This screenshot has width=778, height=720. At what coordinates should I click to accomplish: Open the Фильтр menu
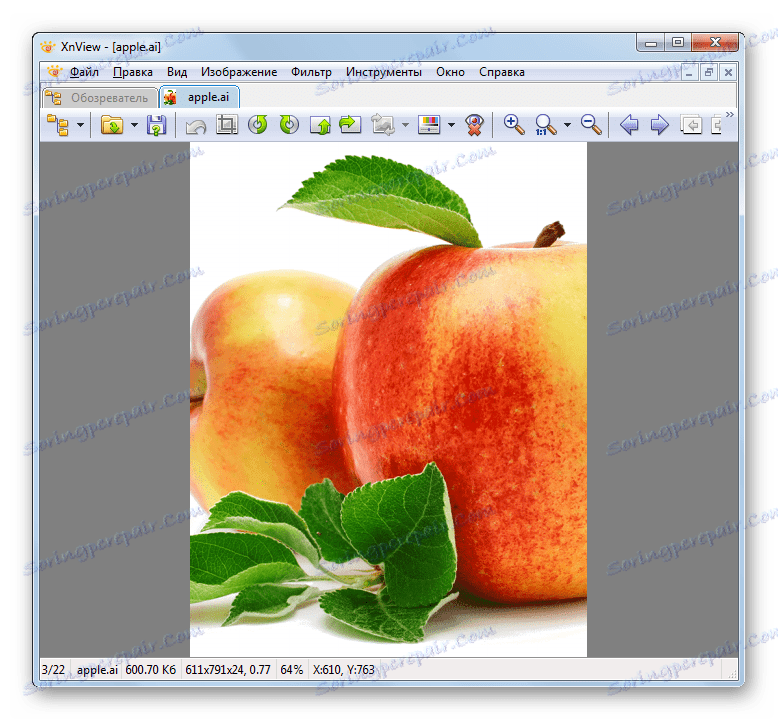312,72
